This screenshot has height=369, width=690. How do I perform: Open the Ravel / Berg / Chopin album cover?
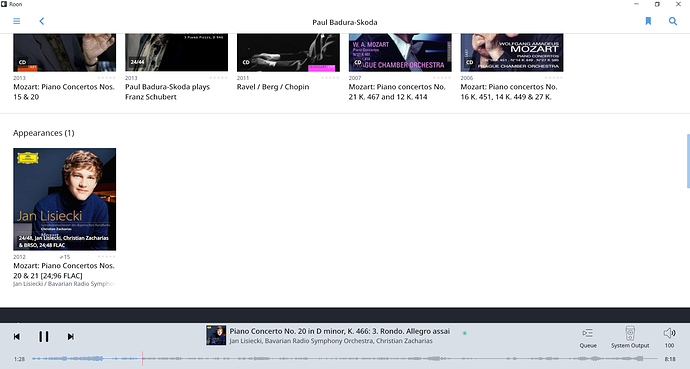pyautogui.click(x=288, y=52)
